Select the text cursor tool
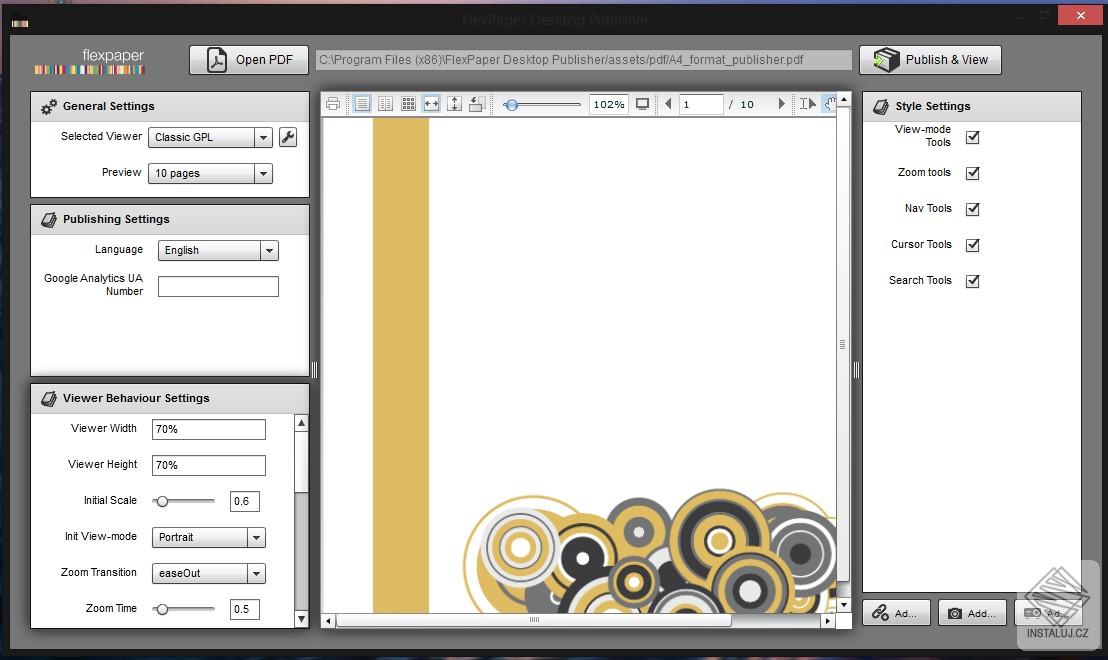This screenshot has width=1108, height=660. click(807, 104)
